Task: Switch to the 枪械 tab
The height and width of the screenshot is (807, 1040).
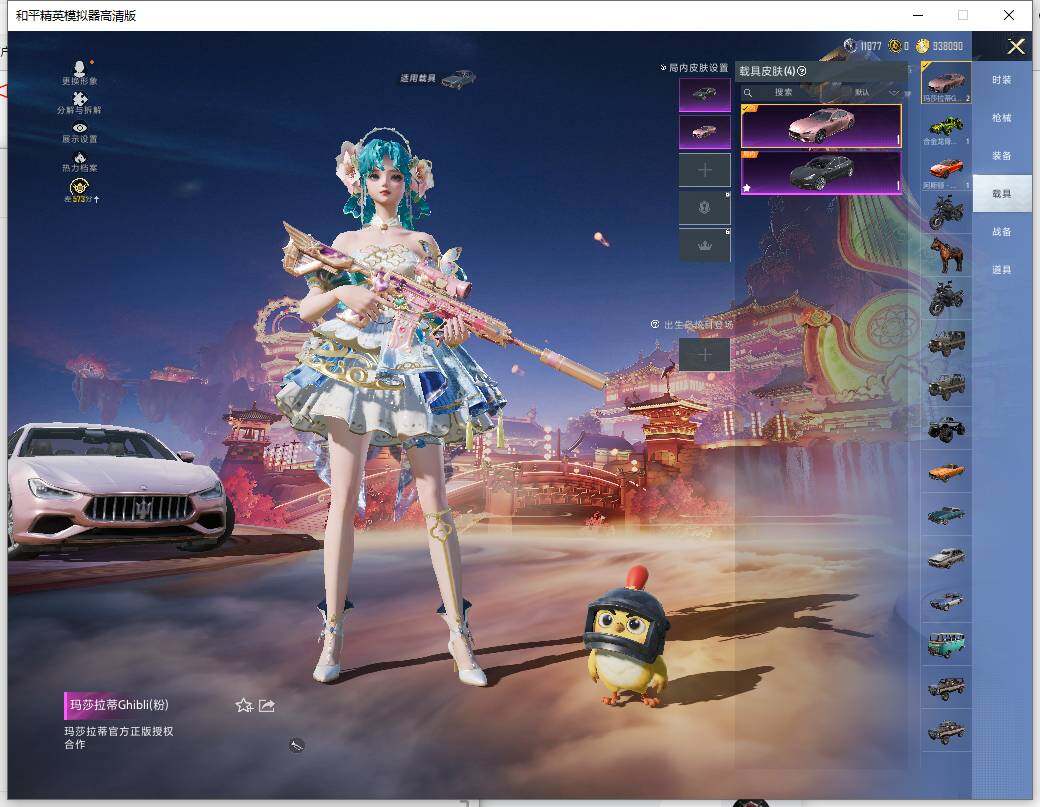Action: (x=1002, y=117)
